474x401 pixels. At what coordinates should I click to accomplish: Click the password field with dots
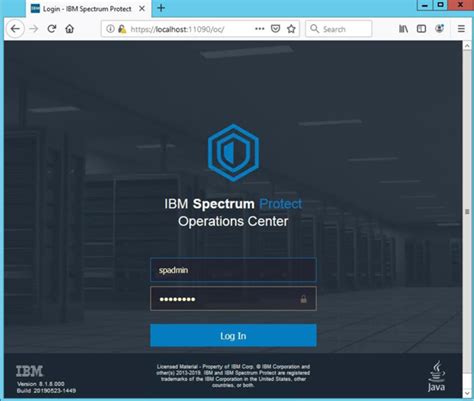coord(233,299)
